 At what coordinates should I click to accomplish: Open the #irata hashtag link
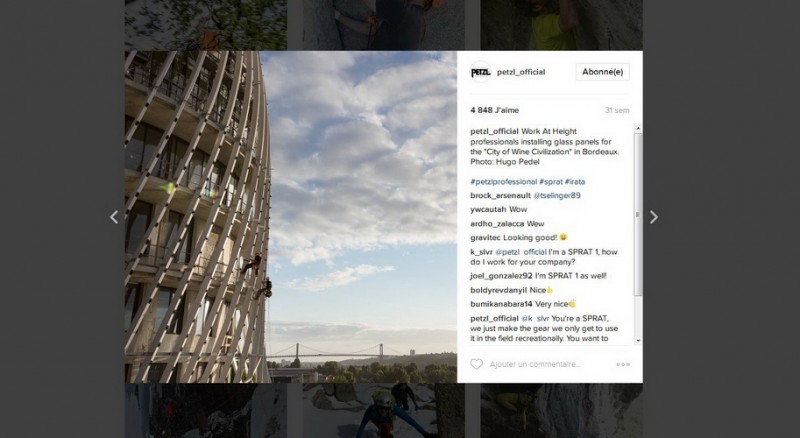pyautogui.click(x=575, y=182)
